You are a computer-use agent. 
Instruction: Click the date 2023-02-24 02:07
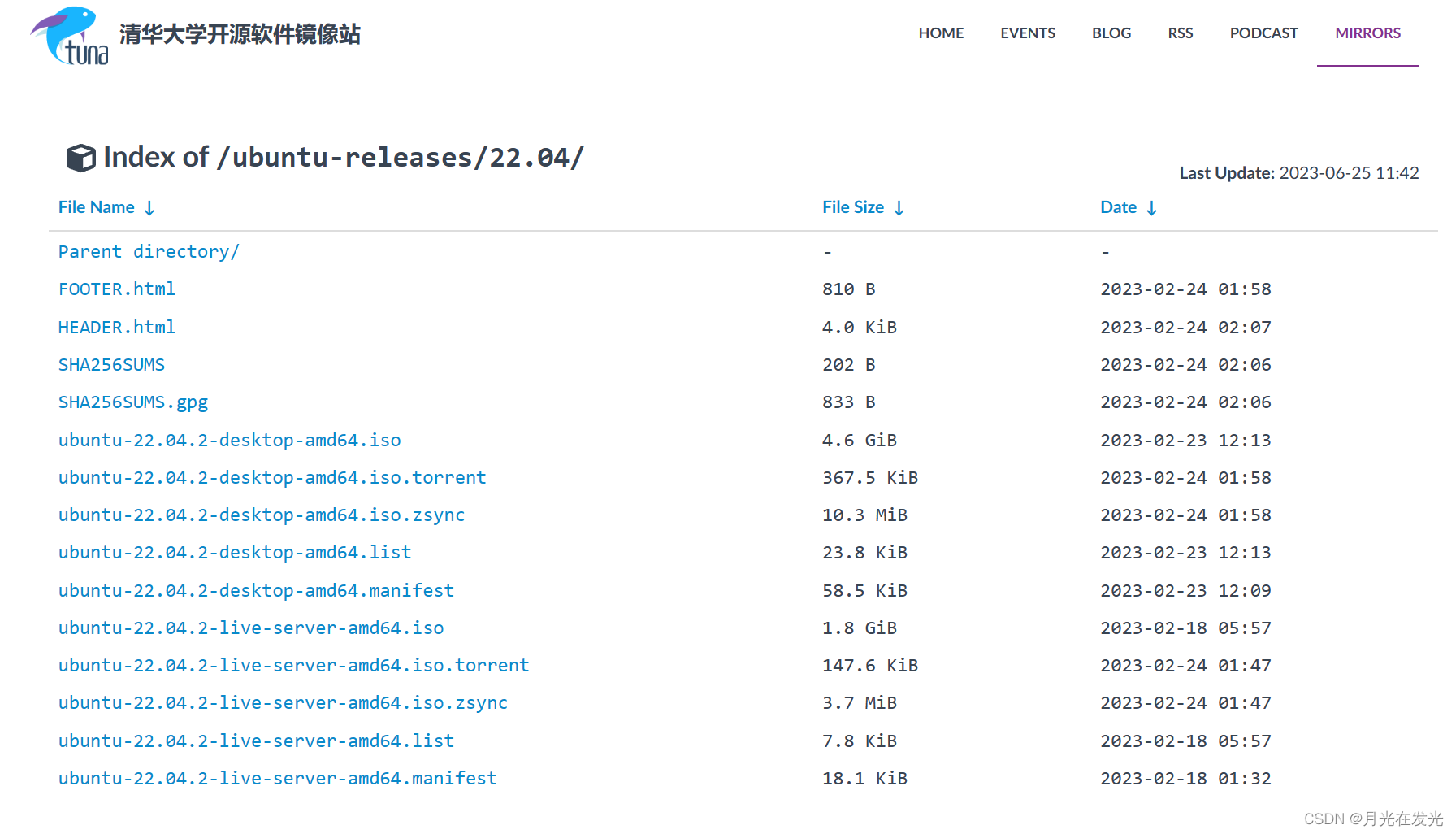[x=1185, y=328]
